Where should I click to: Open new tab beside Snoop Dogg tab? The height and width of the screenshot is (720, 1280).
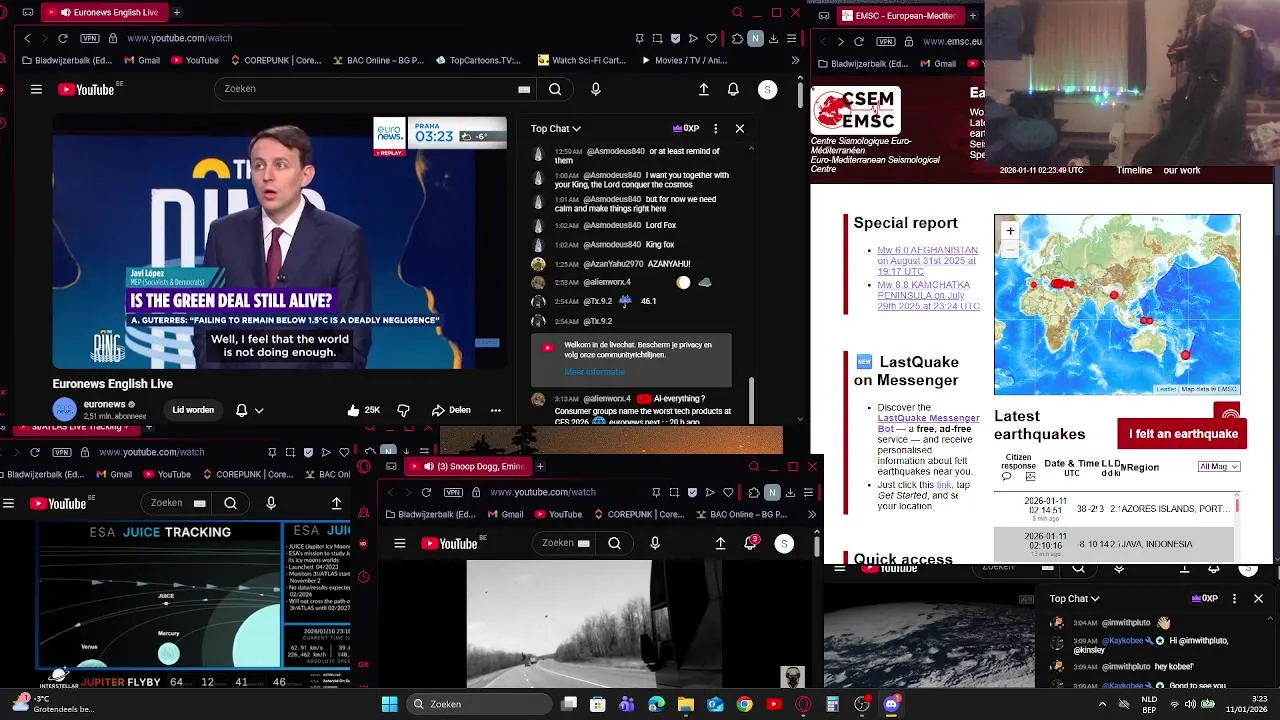pos(540,466)
